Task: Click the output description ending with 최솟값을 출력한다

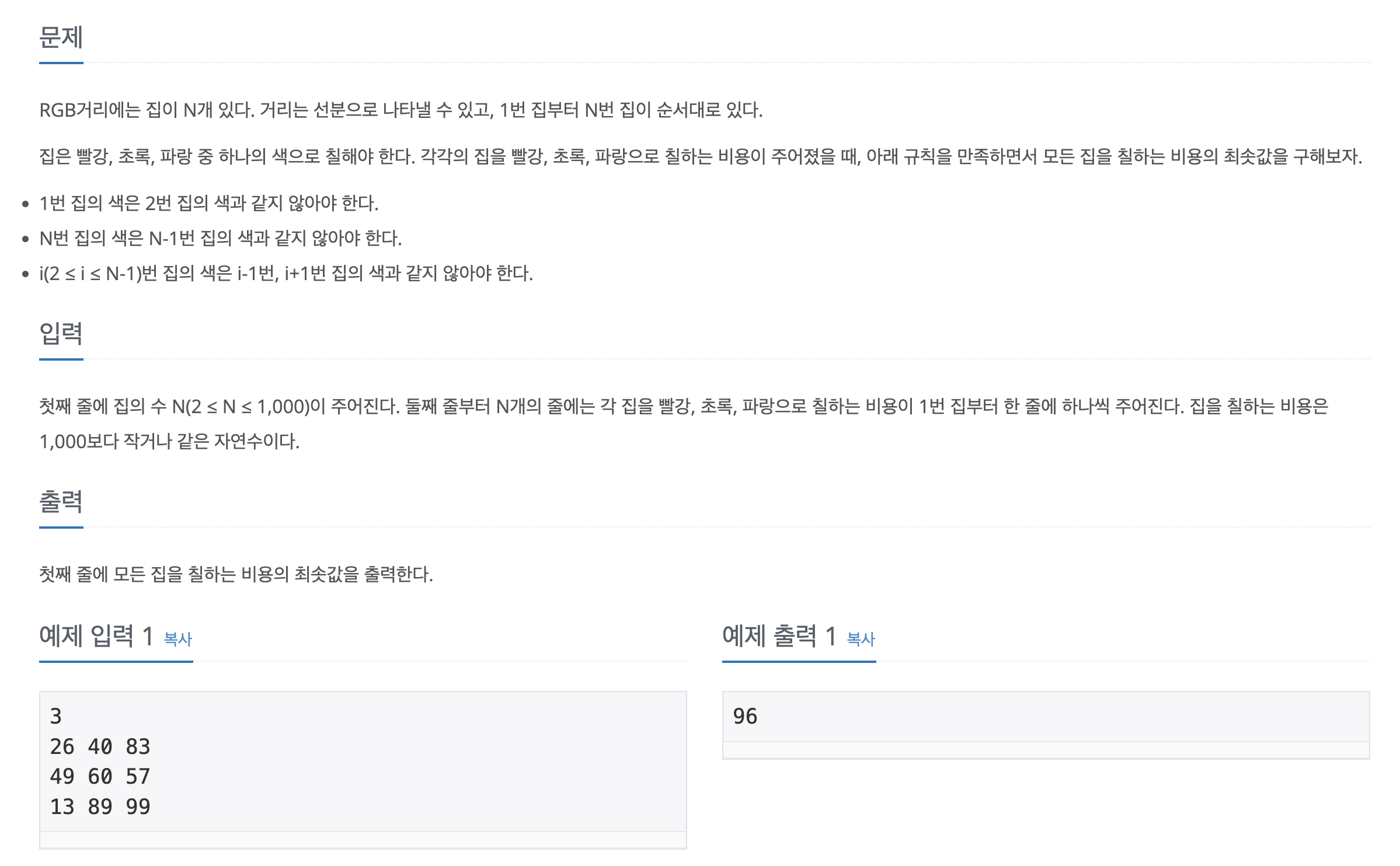Action: (236, 574)
